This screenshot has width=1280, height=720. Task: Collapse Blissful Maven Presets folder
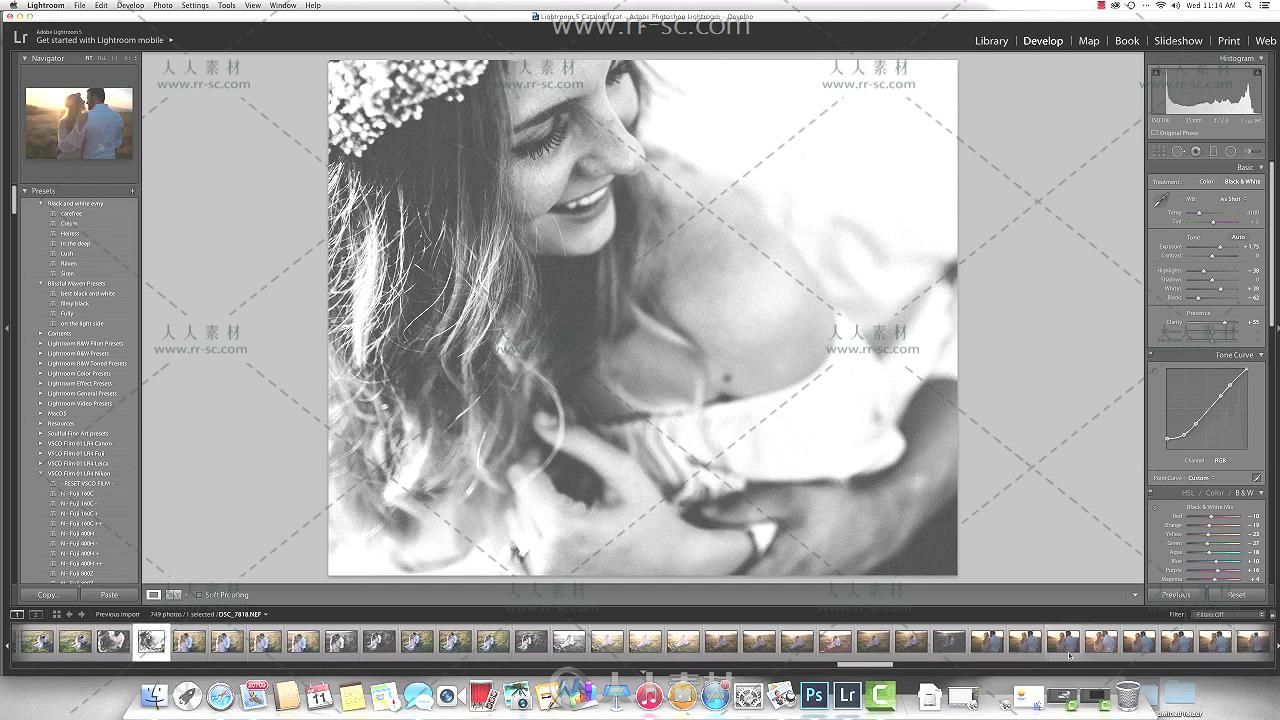pos(41,283)
